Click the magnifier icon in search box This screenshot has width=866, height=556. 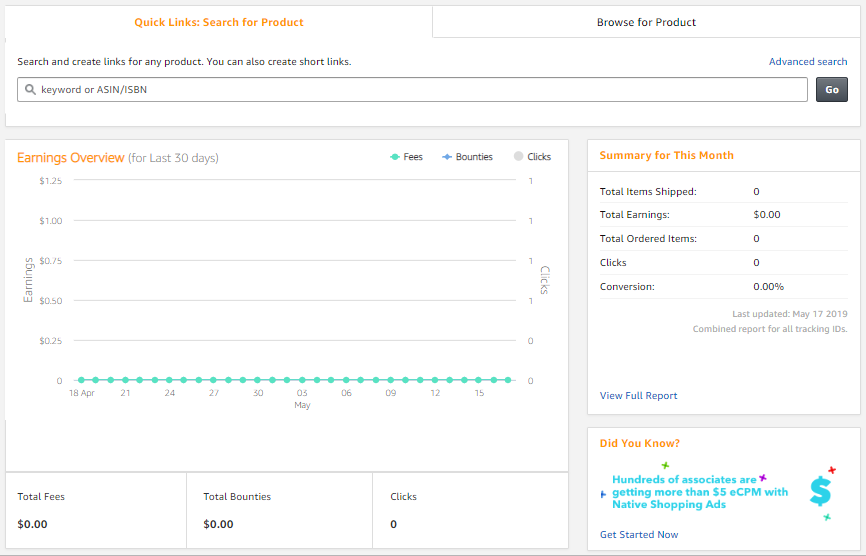(30, 89)
